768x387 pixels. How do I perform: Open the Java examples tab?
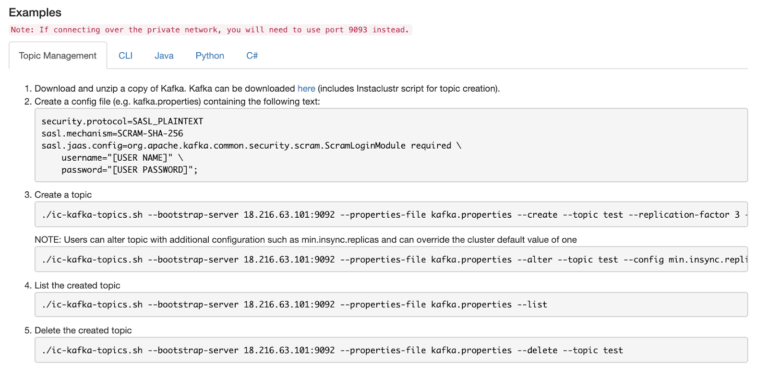pos(164,55)
